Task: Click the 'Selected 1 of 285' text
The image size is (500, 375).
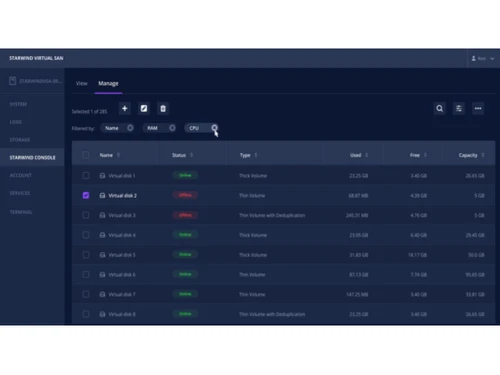Action: point(89,112)
